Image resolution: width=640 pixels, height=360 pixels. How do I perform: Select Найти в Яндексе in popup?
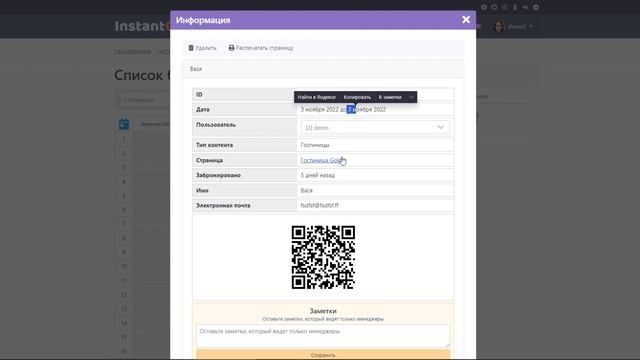pos(316,97)
